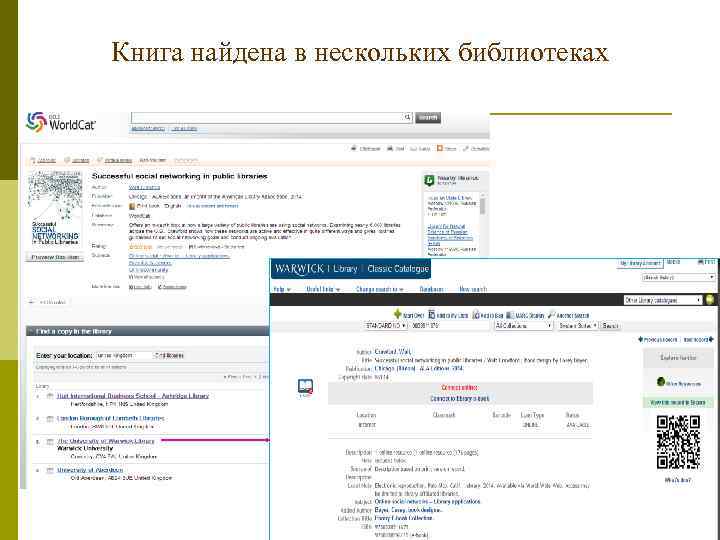Click the yellow Go icon beside Other Library catalogues
The height and width of the screenshot is (540, 720).
(709, 300)
